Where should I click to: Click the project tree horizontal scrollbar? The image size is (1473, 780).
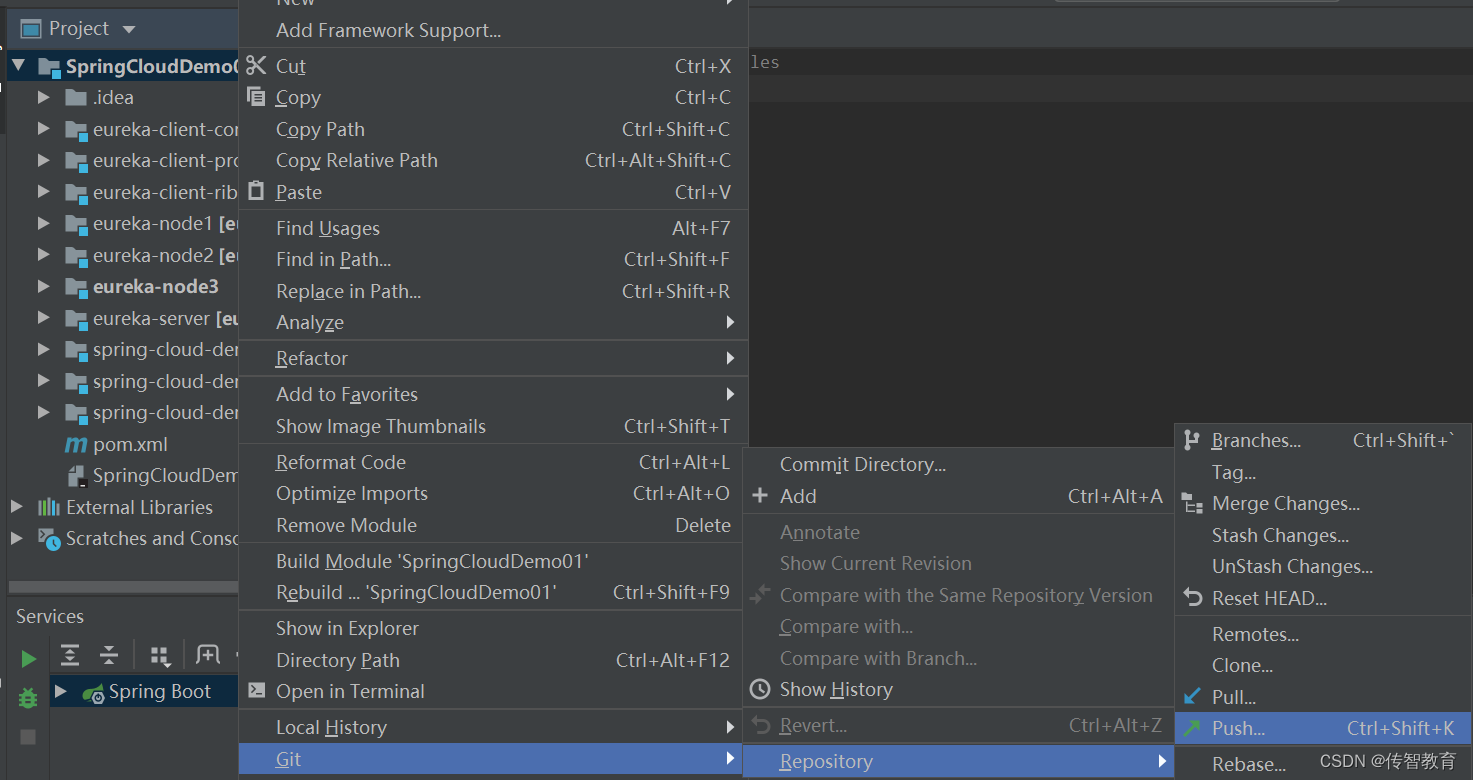pos(123,587)
